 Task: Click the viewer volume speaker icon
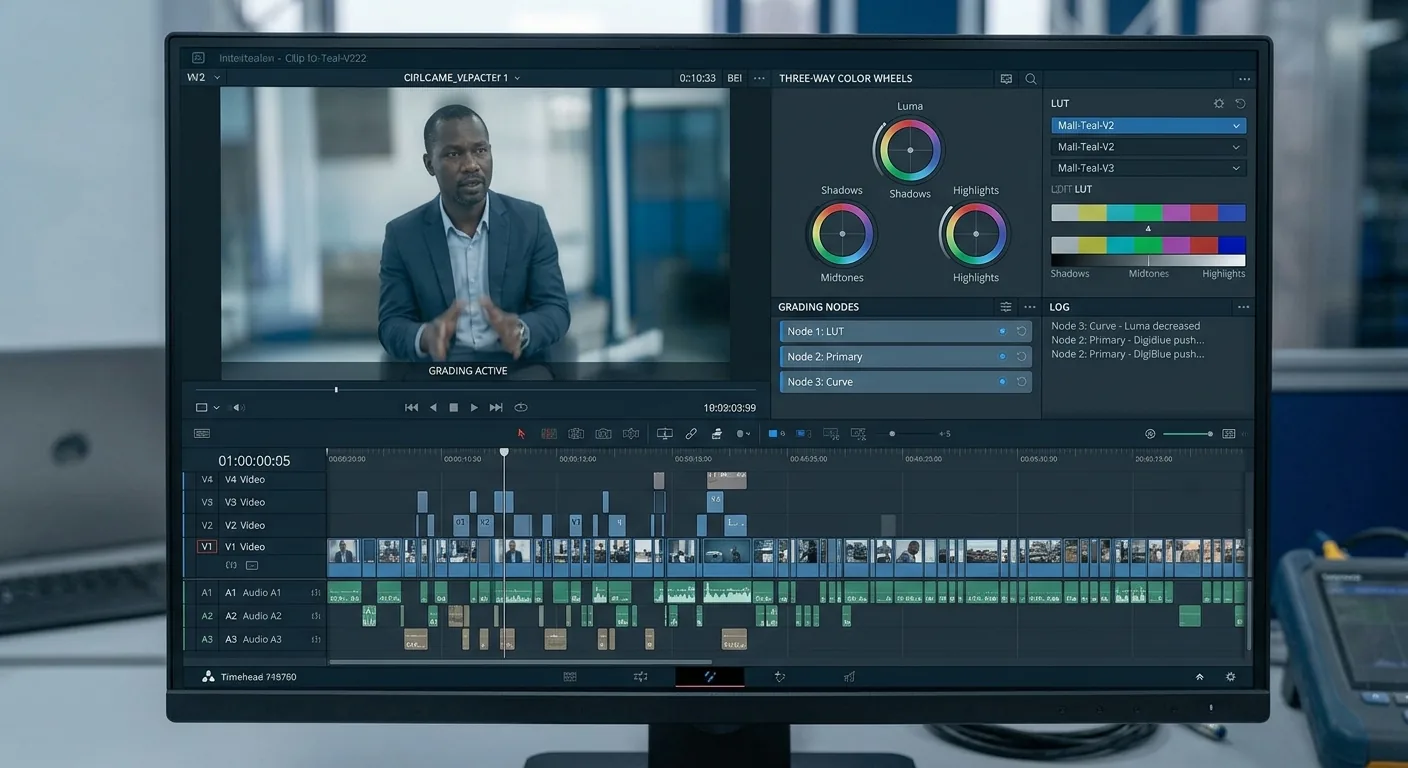238,408
